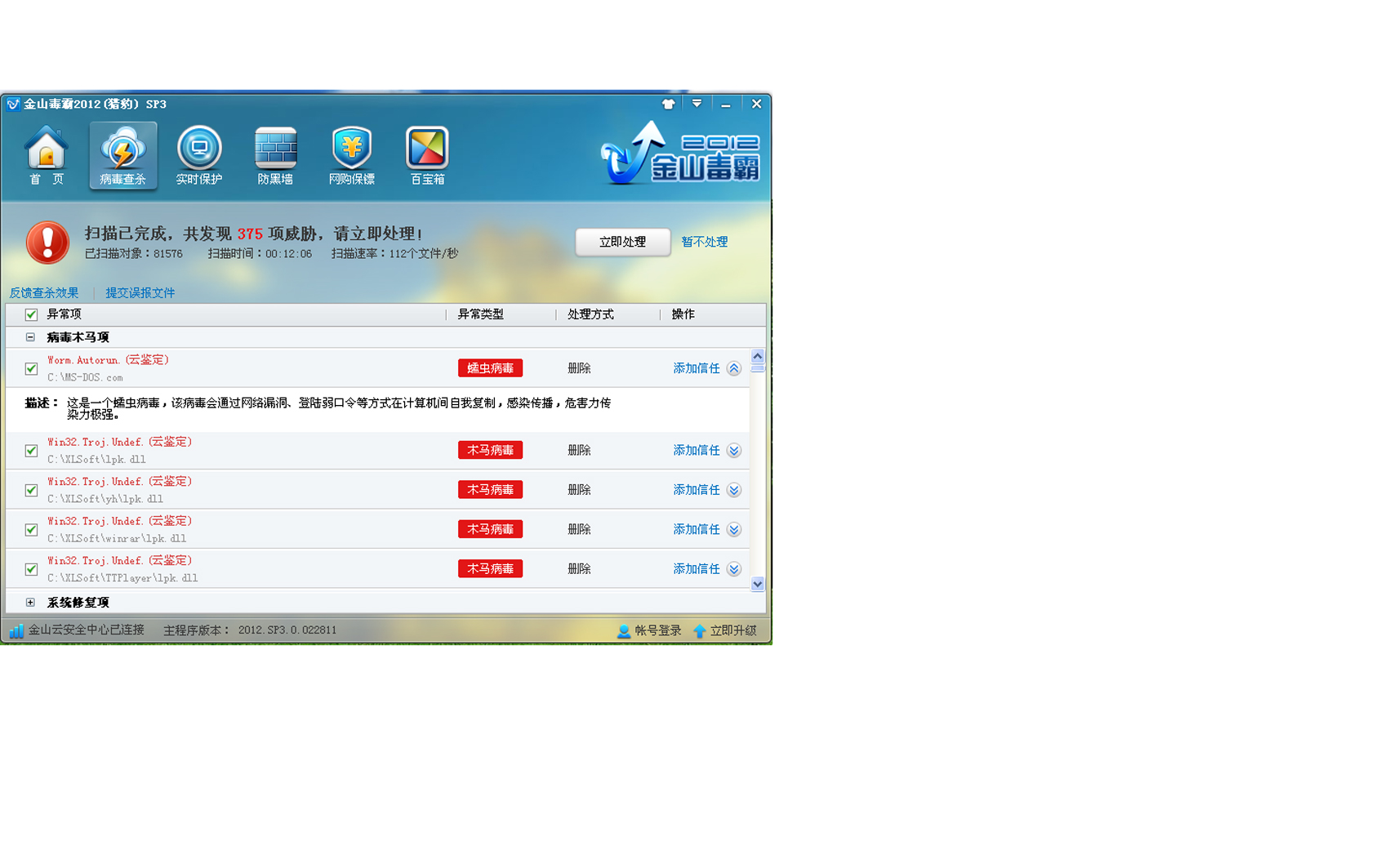Click the 蠕虫病毒 red type badge
The height and width of the screenshot is (868, 1389).
click(490, 368)
